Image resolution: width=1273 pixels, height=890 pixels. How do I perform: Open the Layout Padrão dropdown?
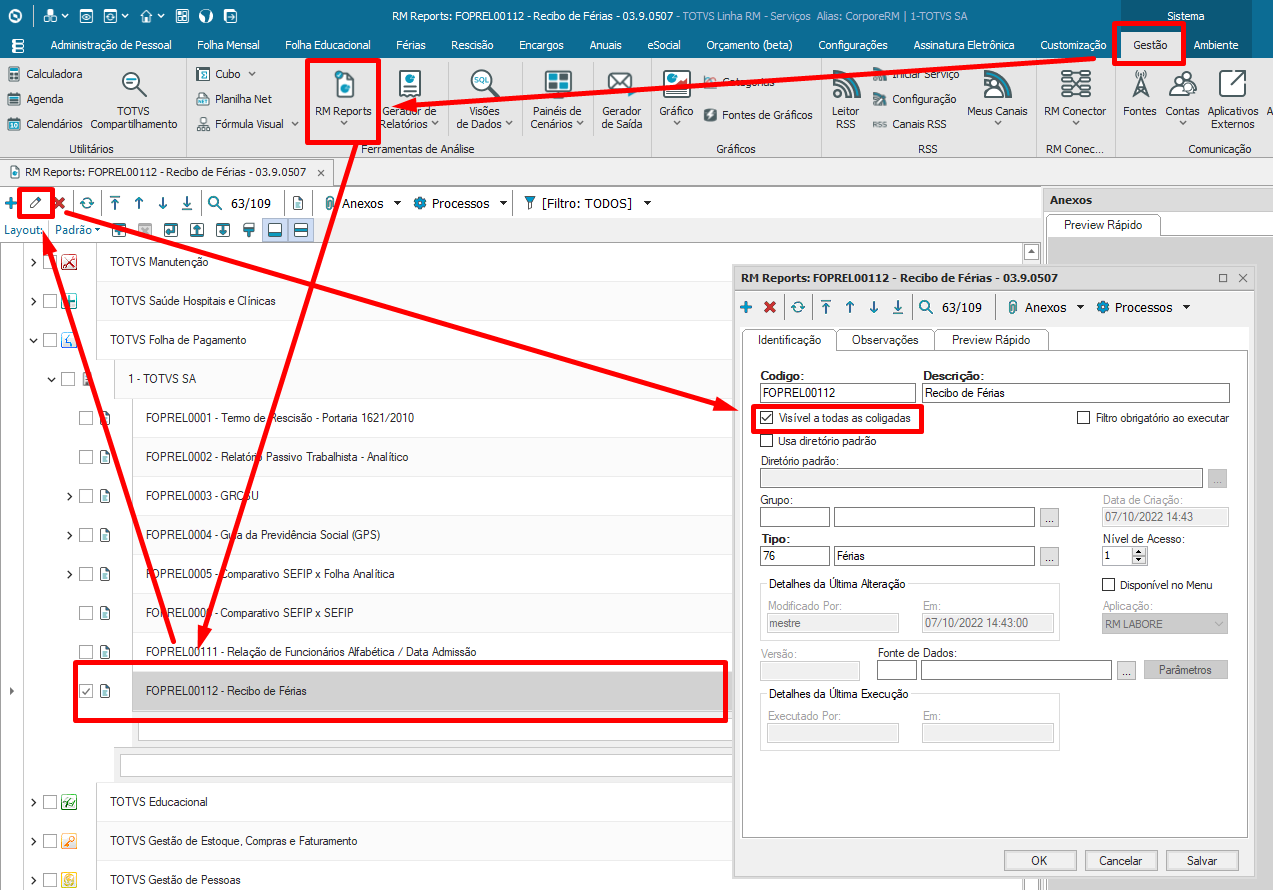tap(78, 229)
